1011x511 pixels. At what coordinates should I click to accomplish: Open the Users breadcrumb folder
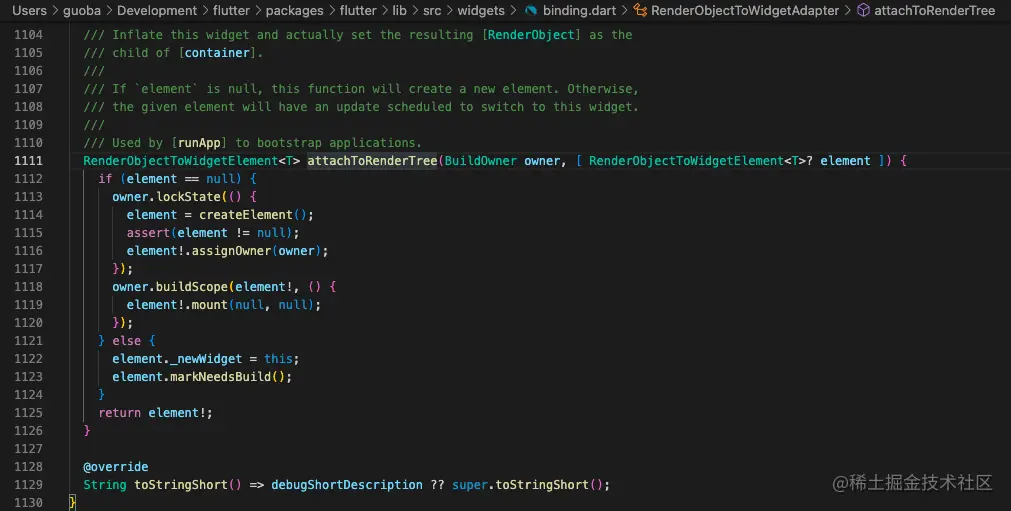coord(30,10)
